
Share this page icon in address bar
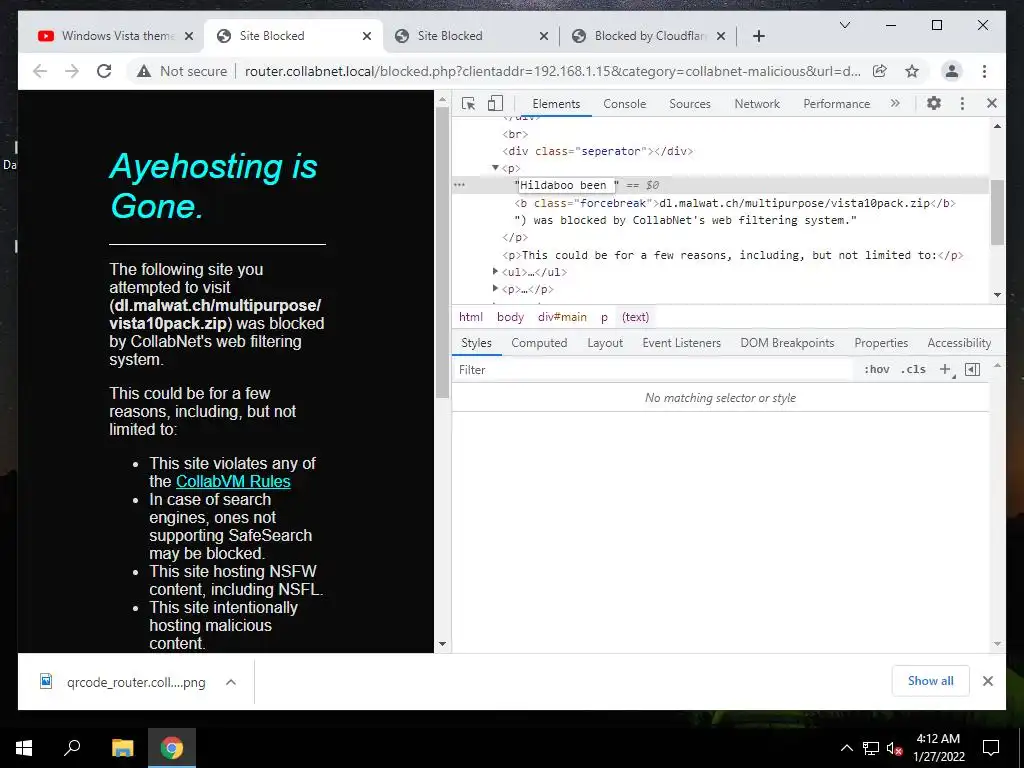[880, 71]
